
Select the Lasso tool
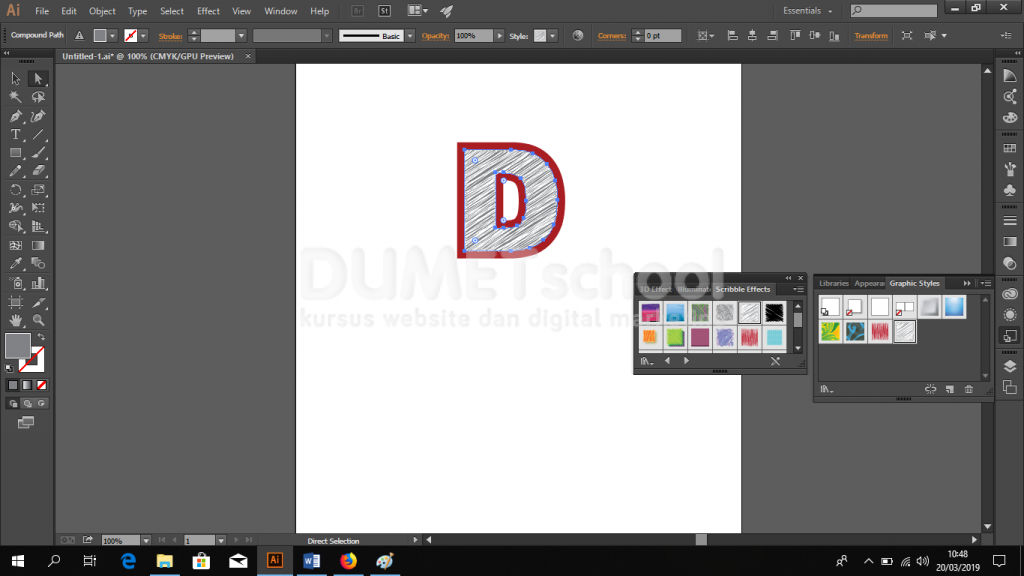[38, 97]
